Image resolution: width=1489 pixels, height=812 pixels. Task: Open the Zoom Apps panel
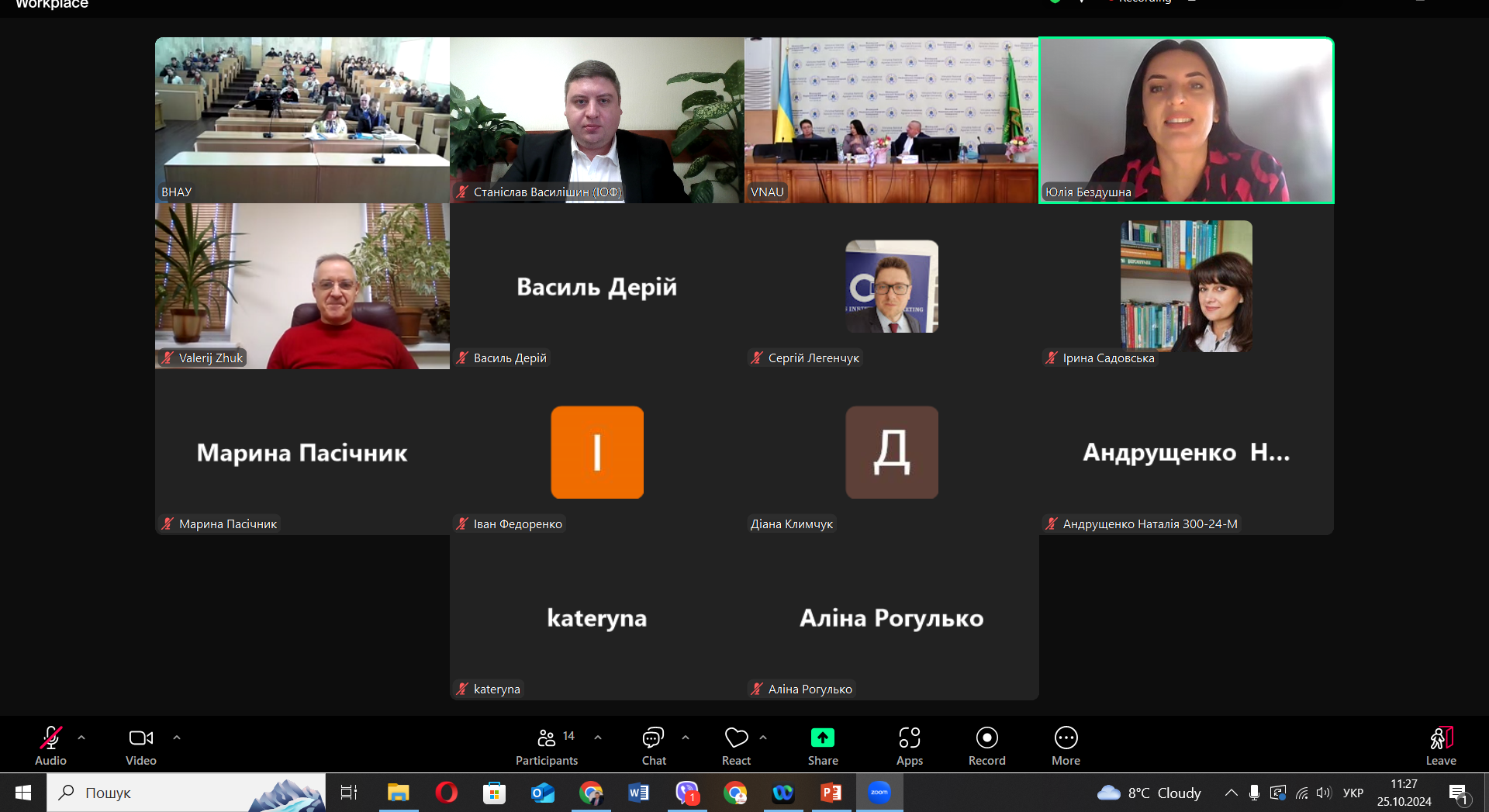(910, 746)
